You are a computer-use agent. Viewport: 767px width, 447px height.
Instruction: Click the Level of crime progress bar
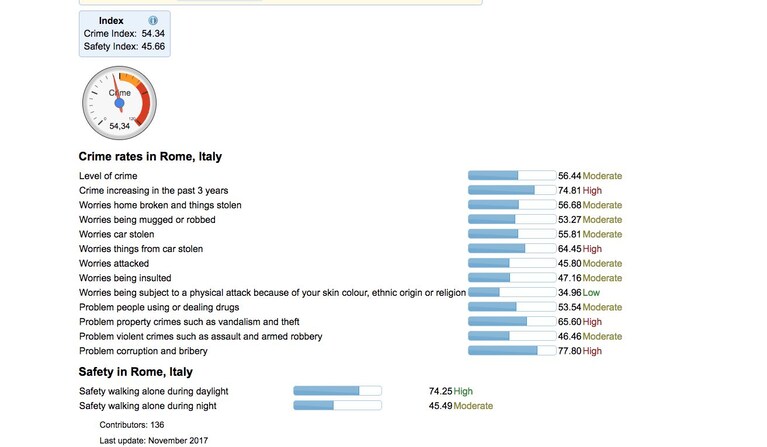pyautogui.click(x=512, y=176)
